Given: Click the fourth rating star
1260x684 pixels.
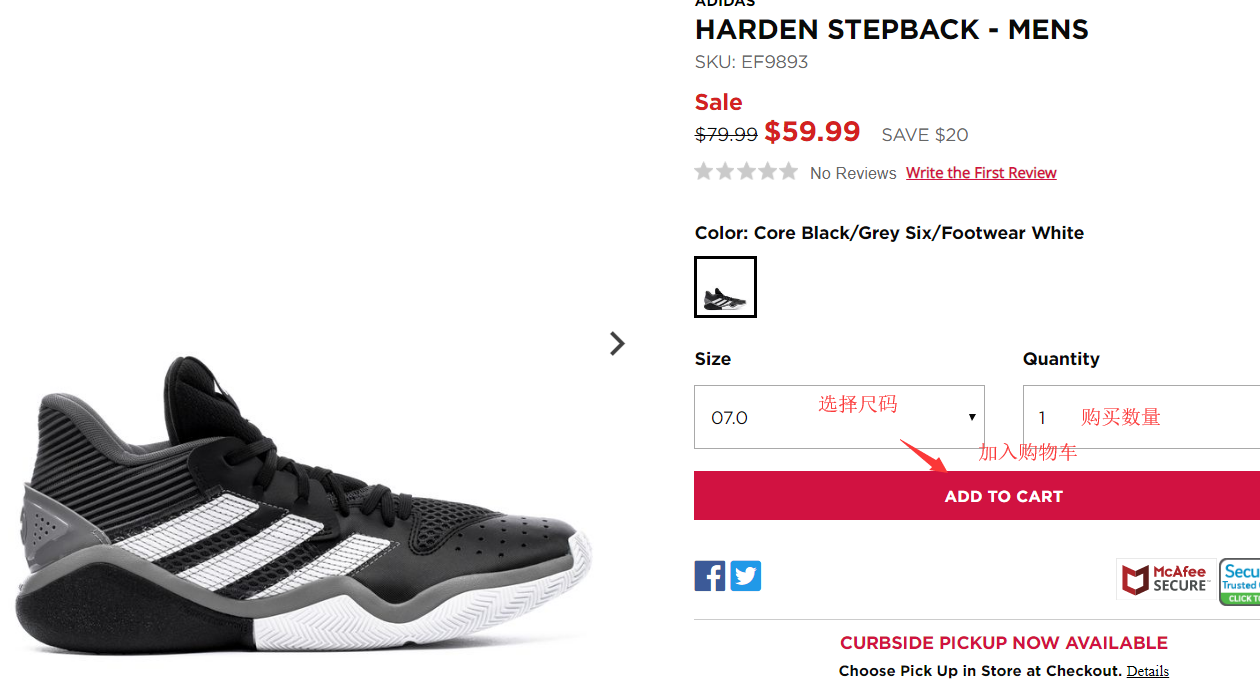Looking at the screenshot, I should tap(767, 172).
